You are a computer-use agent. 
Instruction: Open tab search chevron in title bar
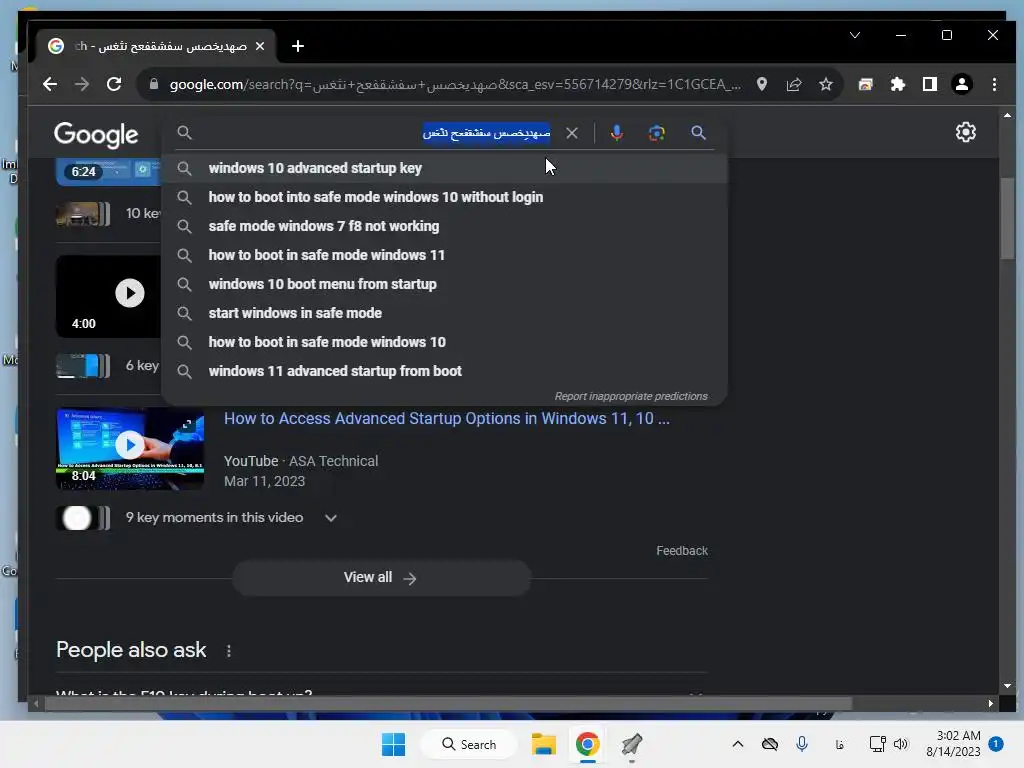point(855,35)
